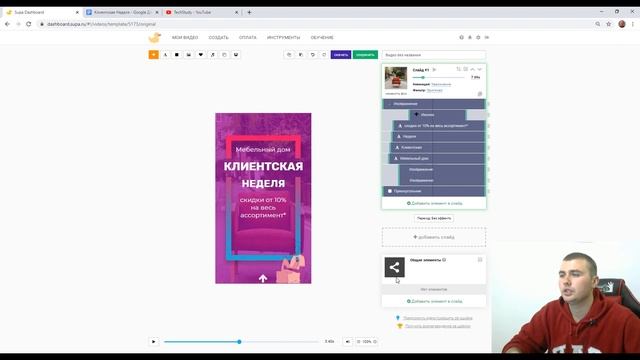Click the last tool in left toolbar
Screen dimensions: 640x360
click(236, 55)
